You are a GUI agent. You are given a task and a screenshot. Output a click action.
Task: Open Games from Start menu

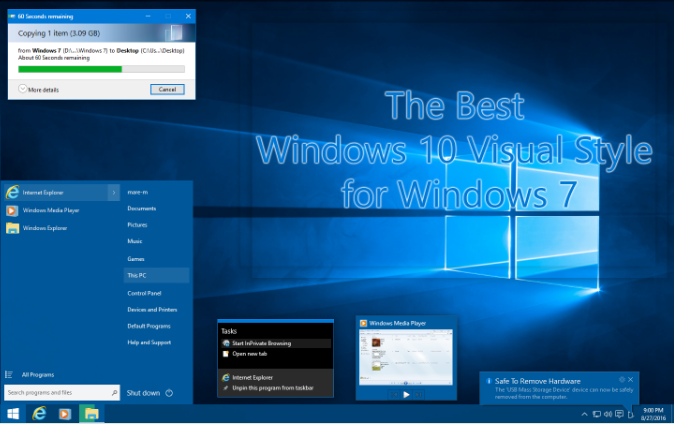point(136,259)
